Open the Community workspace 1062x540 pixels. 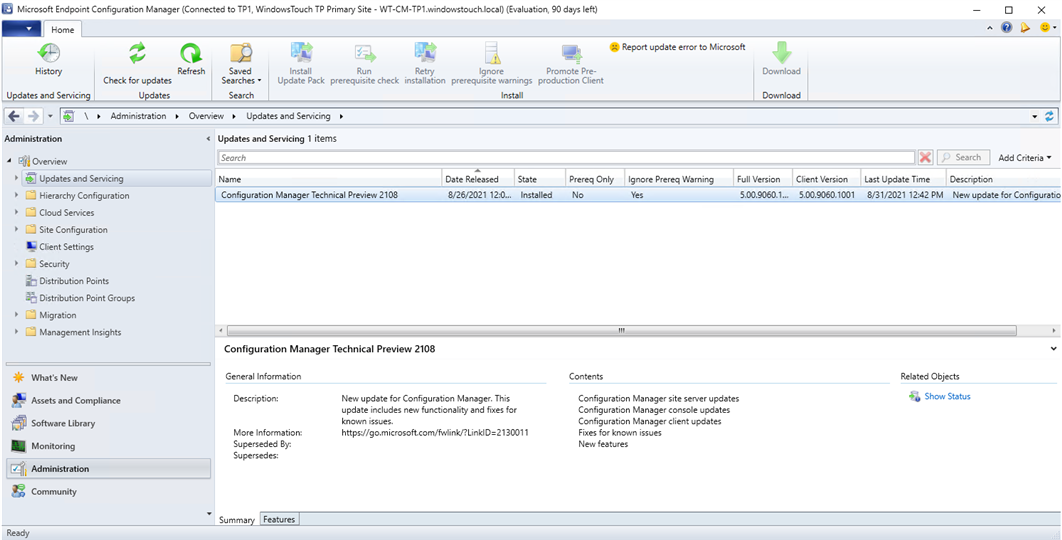pyautogui.click(x=108, y=491)
